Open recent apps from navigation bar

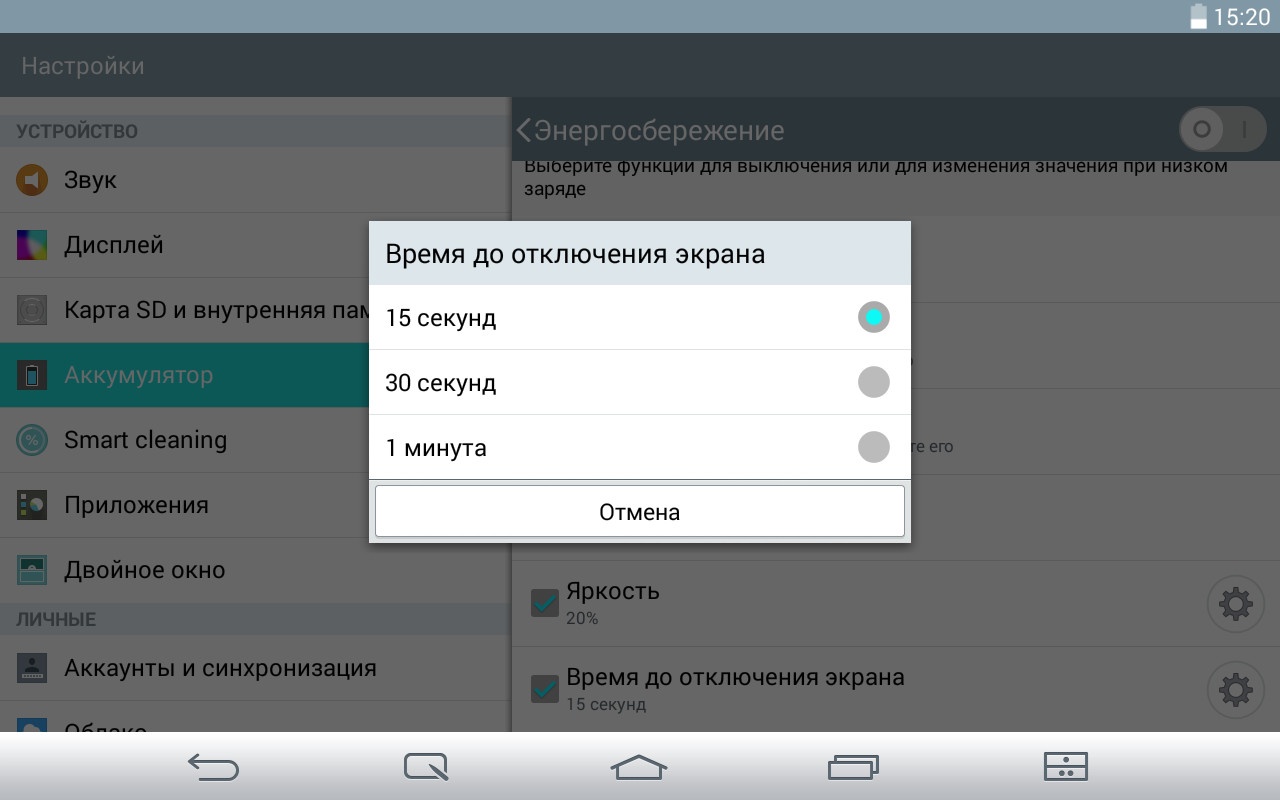pos(853,767)
